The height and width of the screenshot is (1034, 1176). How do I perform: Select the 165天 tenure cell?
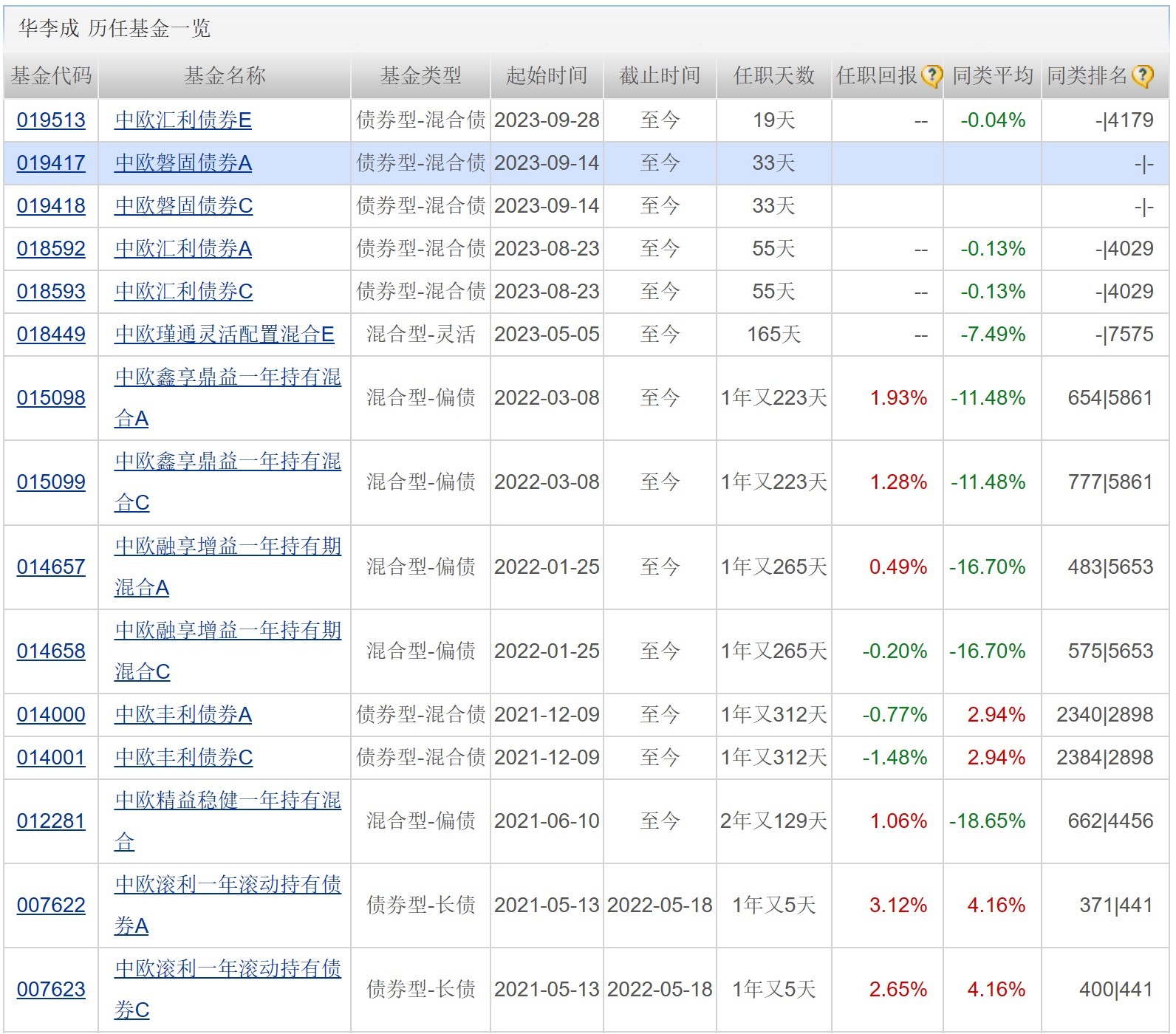(x=774, y=335)
